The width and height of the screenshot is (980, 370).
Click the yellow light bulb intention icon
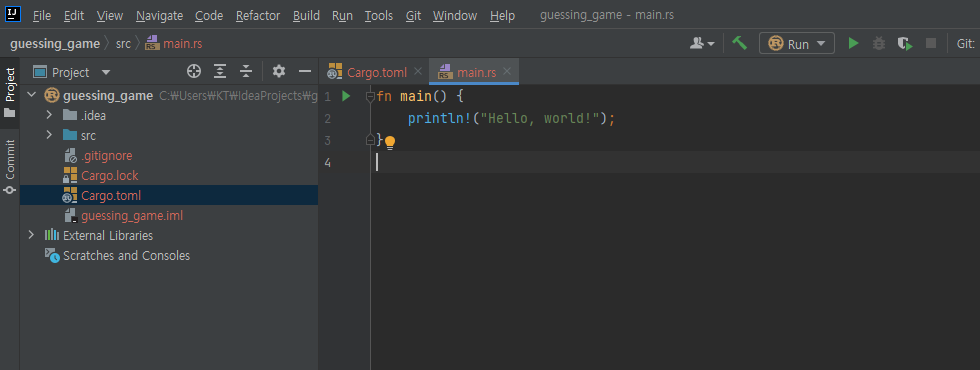390,142
